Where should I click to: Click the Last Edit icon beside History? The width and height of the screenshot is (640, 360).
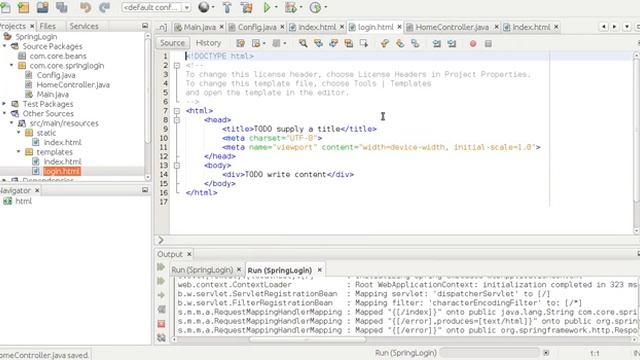(240, 43)
